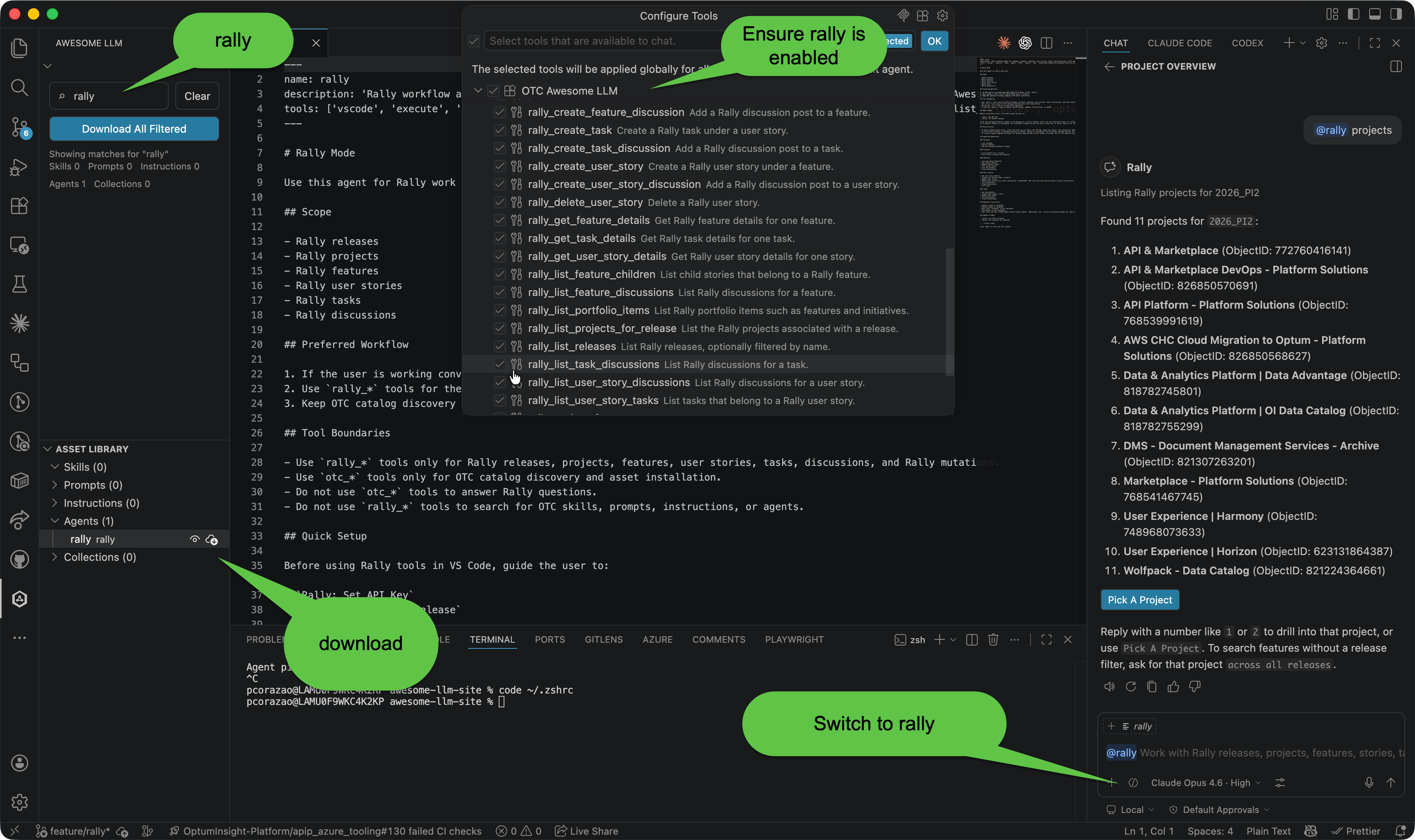Switch to the CODEX tab
The width and height of the screenshot is (1415, 840).
click(x=1247, y=43)
